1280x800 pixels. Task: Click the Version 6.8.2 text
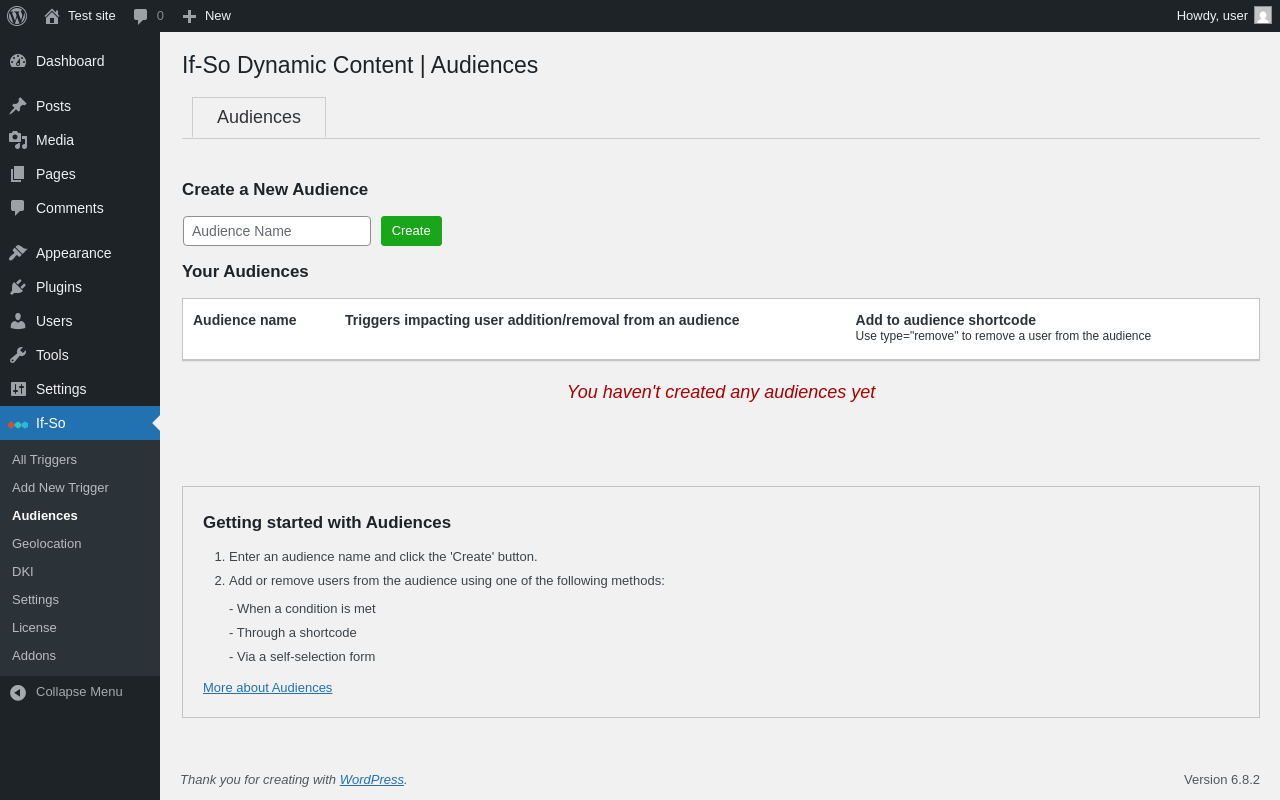coord(1222,780)
